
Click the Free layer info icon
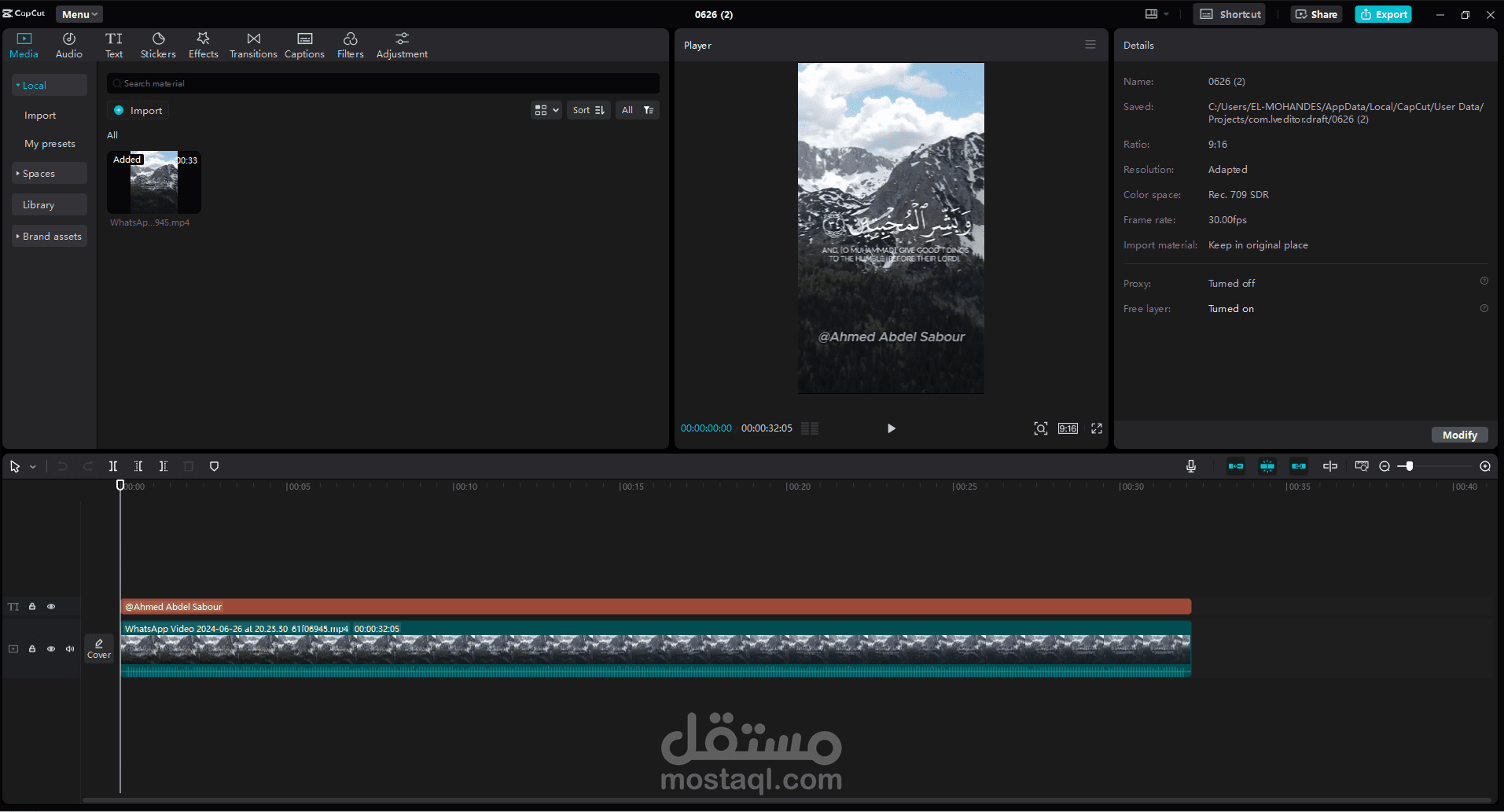1484,308
